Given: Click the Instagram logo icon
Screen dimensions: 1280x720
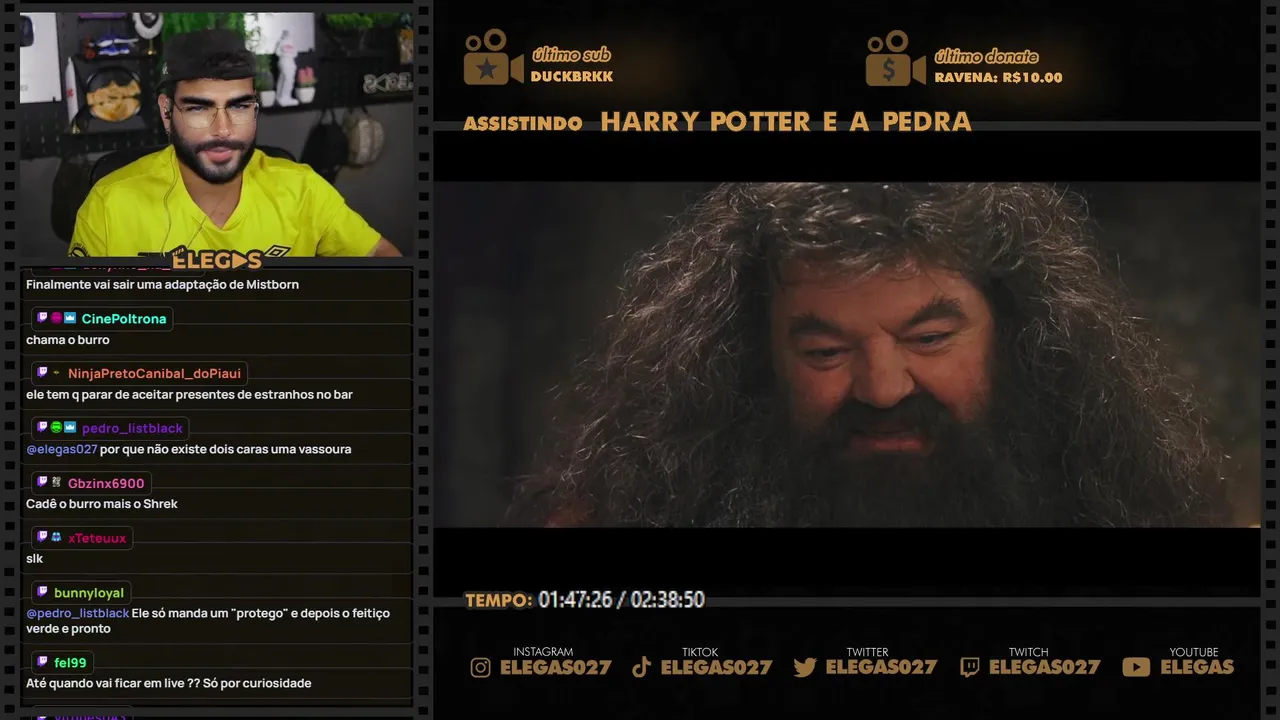Looking at the screenshot, I should pyautogui.click(x=481, y=667).
